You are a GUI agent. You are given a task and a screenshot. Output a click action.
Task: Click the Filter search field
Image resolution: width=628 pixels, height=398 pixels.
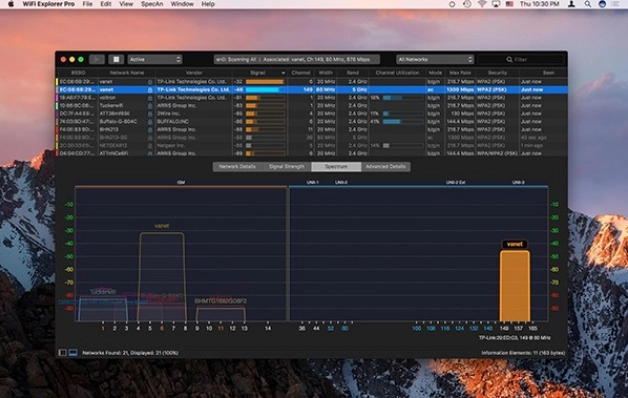(521, 59)
